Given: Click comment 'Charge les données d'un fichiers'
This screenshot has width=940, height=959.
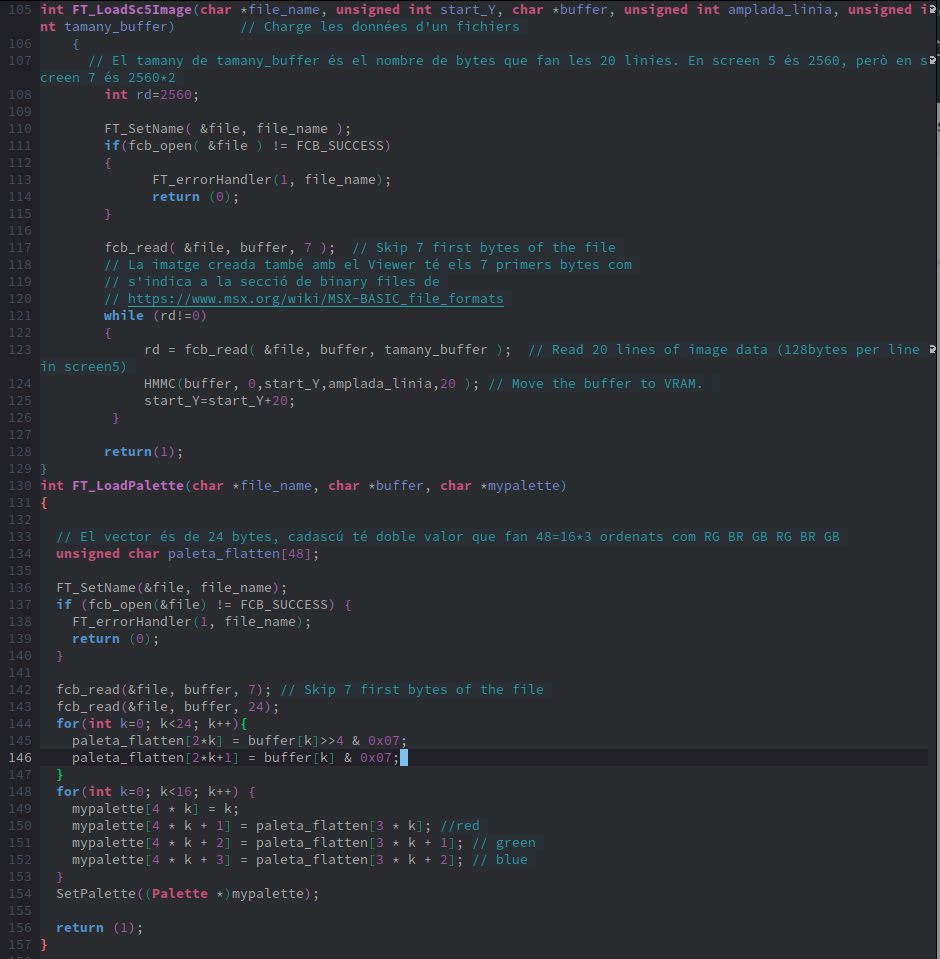Looking at the screenshot, I should [380, 27].
